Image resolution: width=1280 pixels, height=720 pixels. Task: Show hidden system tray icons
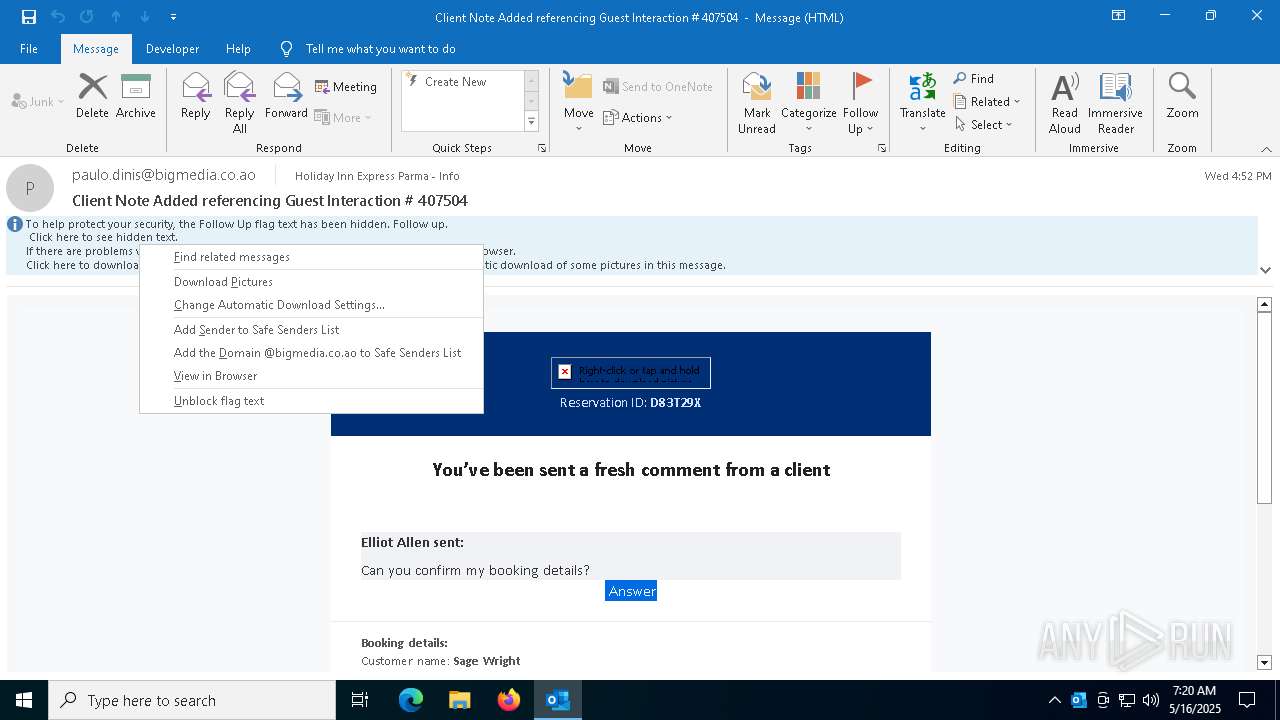coord(1054,700)
